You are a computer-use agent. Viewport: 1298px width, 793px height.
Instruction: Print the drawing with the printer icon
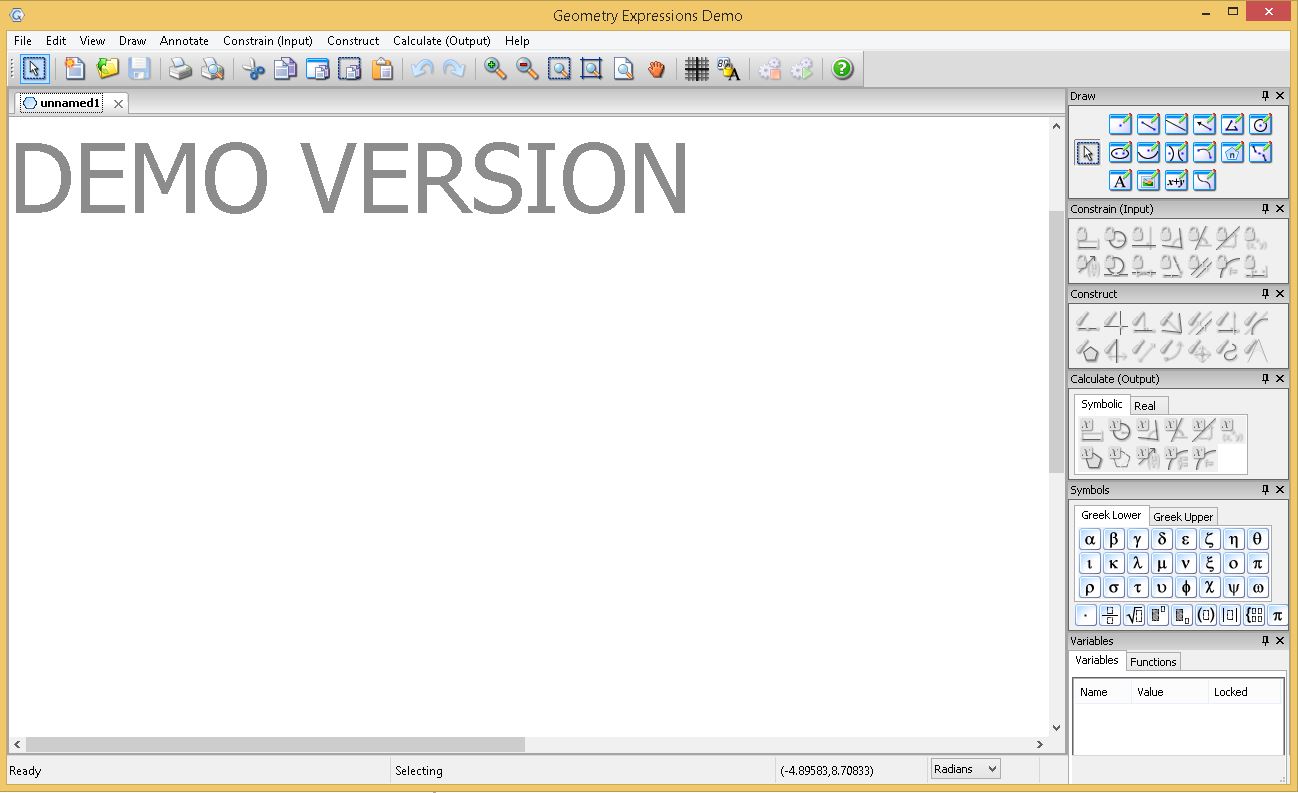tap(180, 69)
